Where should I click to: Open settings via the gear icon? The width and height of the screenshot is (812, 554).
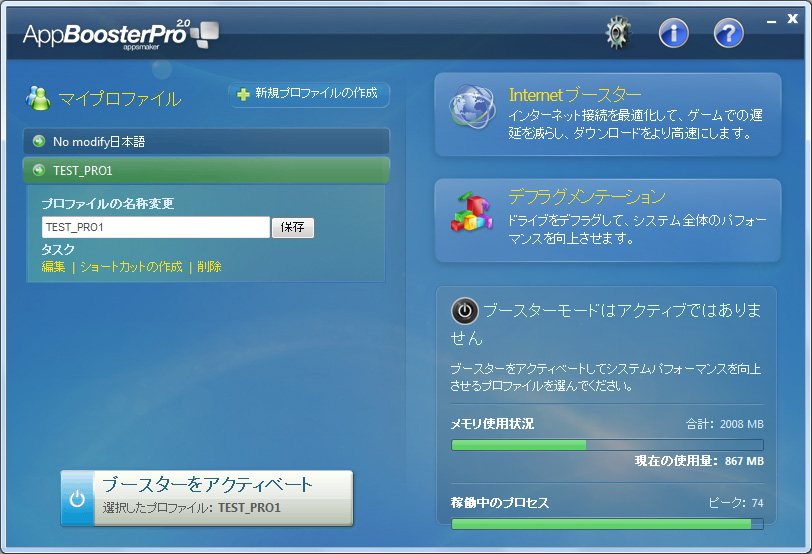coord(618,33)
